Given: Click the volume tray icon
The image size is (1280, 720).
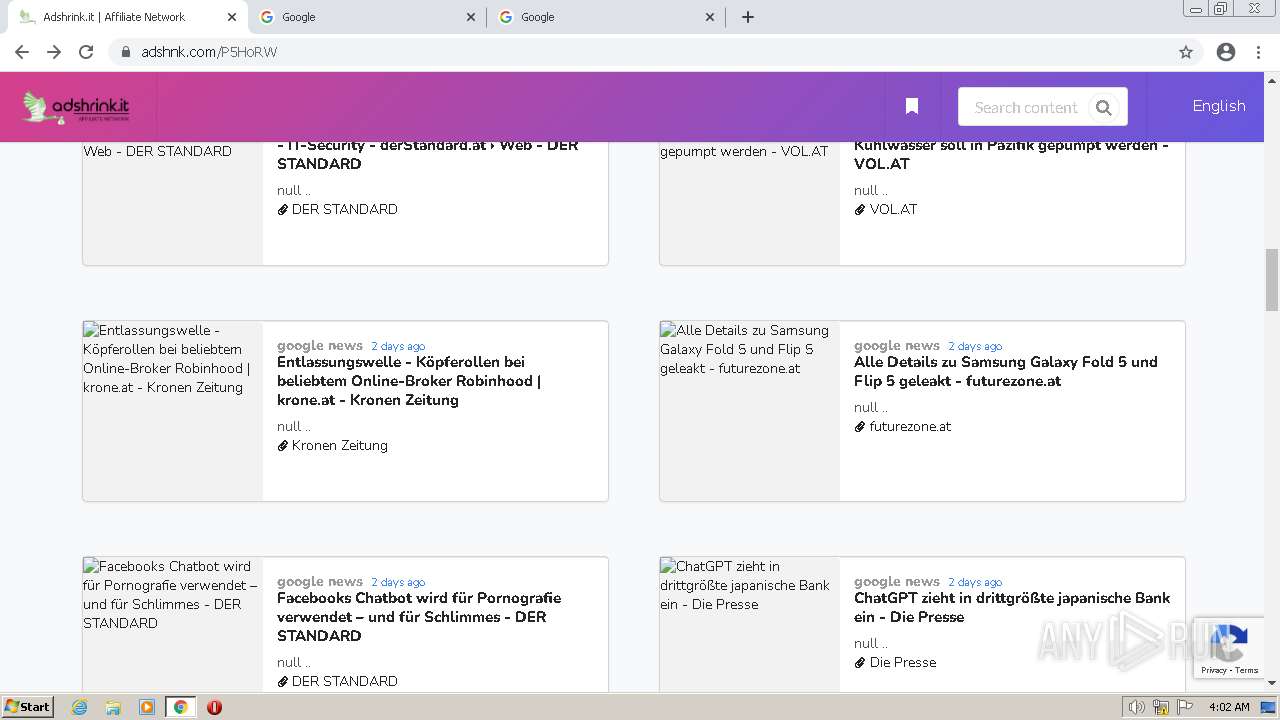Looking at the screenshot, I should pyautogui.click(x=1137, y=707).
